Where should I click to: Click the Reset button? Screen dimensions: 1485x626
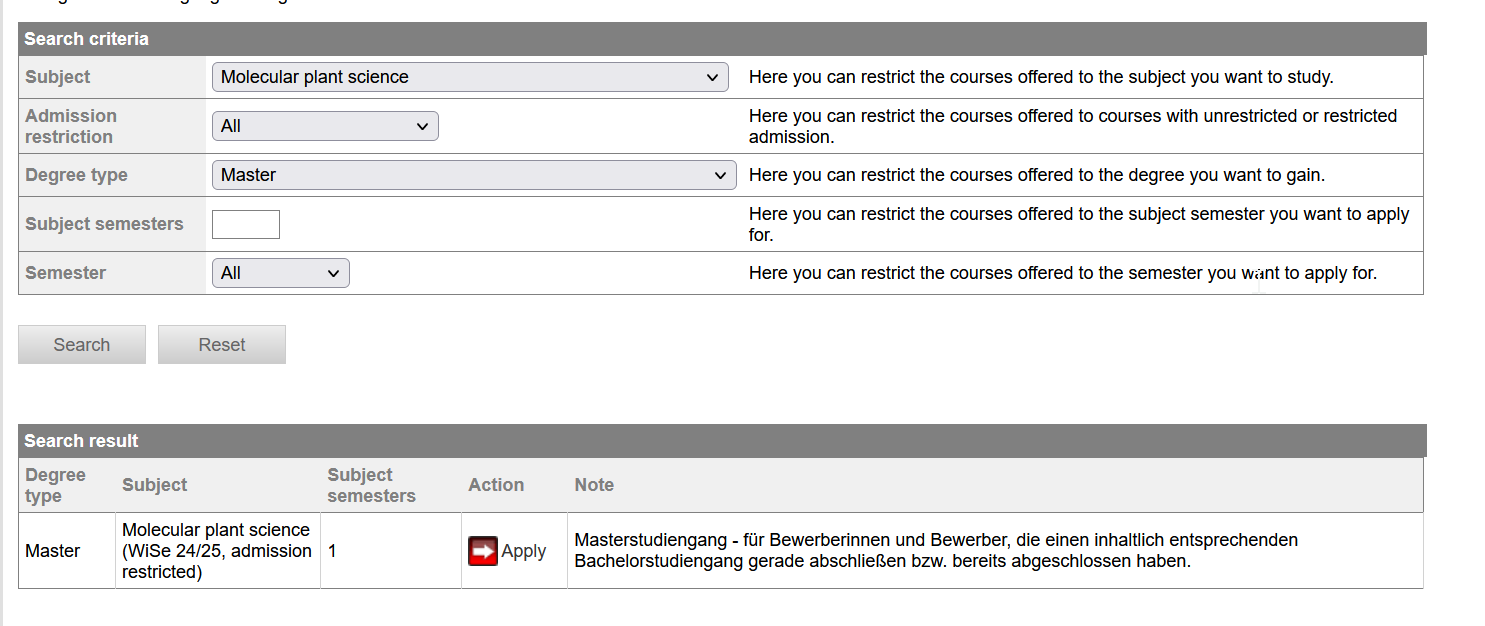point(221,344)
